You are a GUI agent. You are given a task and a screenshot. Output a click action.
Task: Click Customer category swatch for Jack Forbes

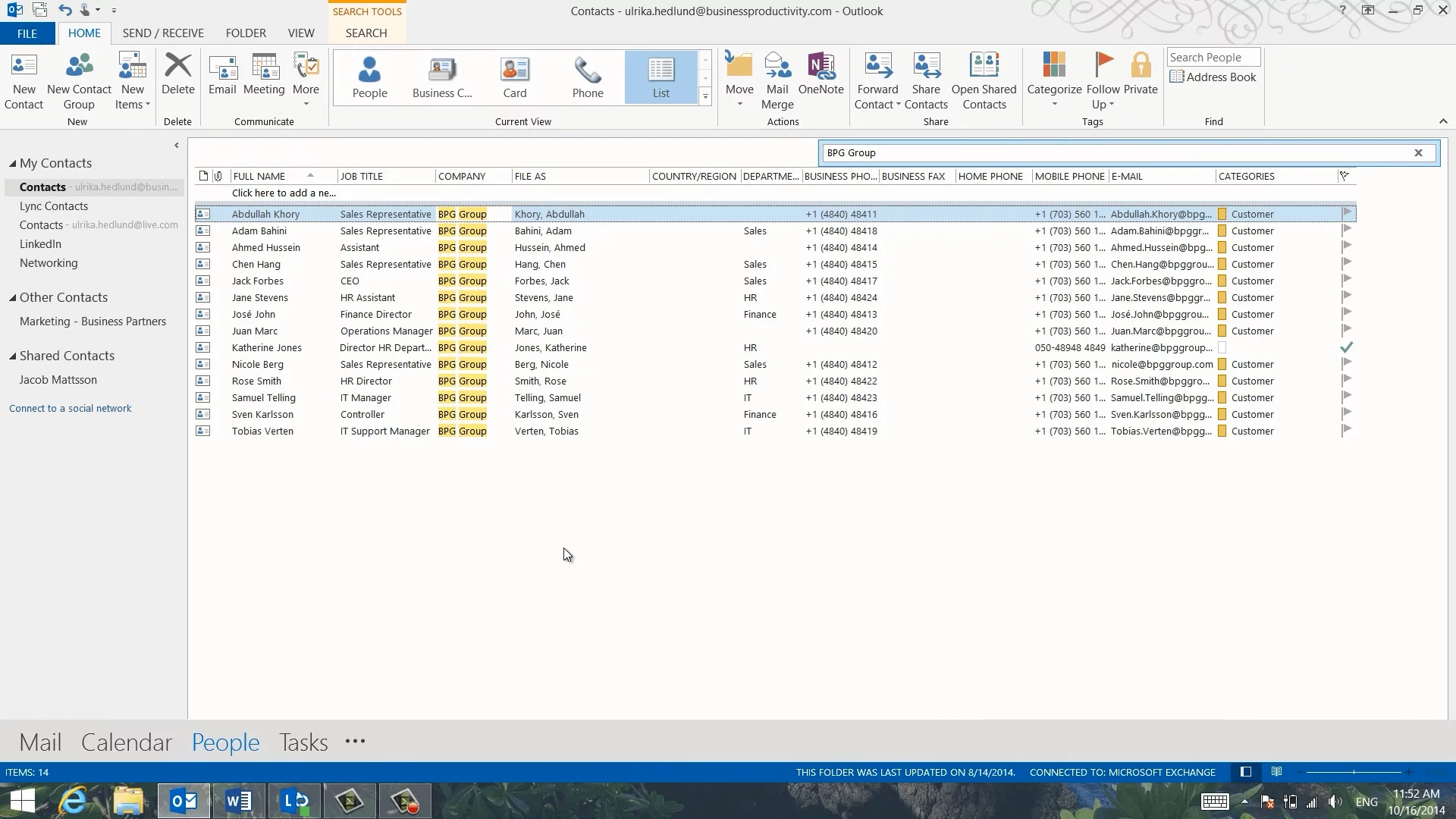tap(1222, 281)
